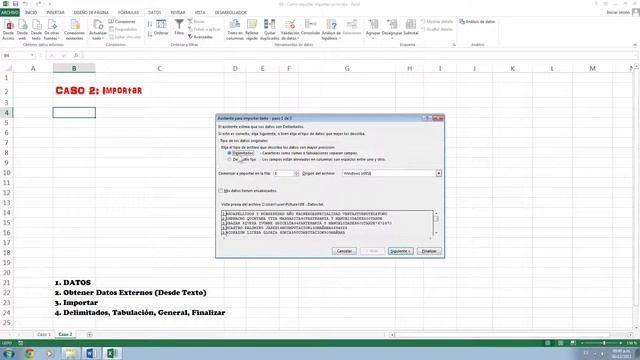Open the ARCHIVO tab
Image resolution: width=640 pixels, height=360 pixels.
pos(10,13)
